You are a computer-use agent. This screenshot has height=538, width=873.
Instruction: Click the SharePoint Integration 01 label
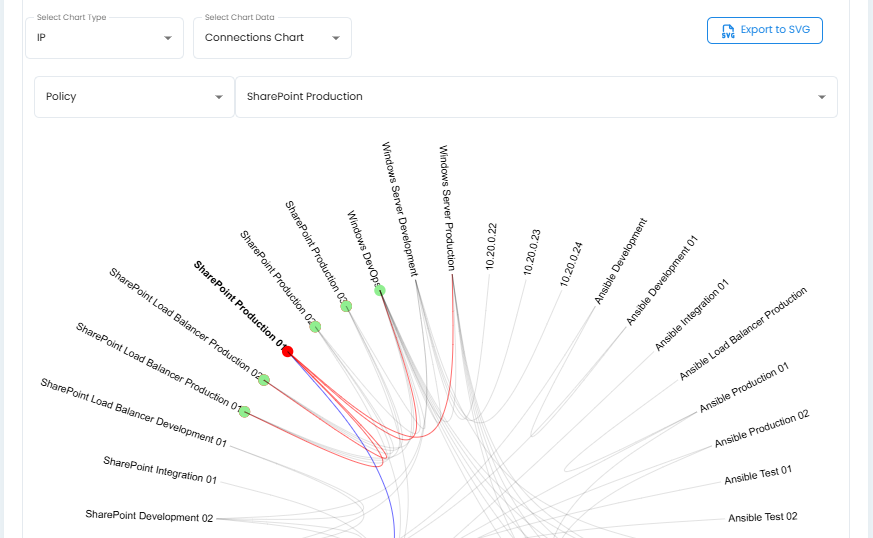160,470
